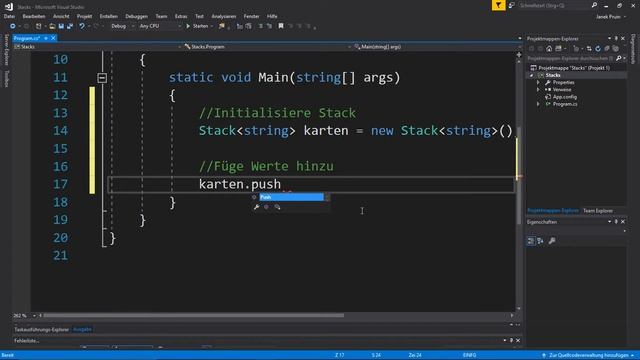This screenshot has width=640, height=360.
Task: Switch to the Team Explorer tab
Action: click(598, 211)
